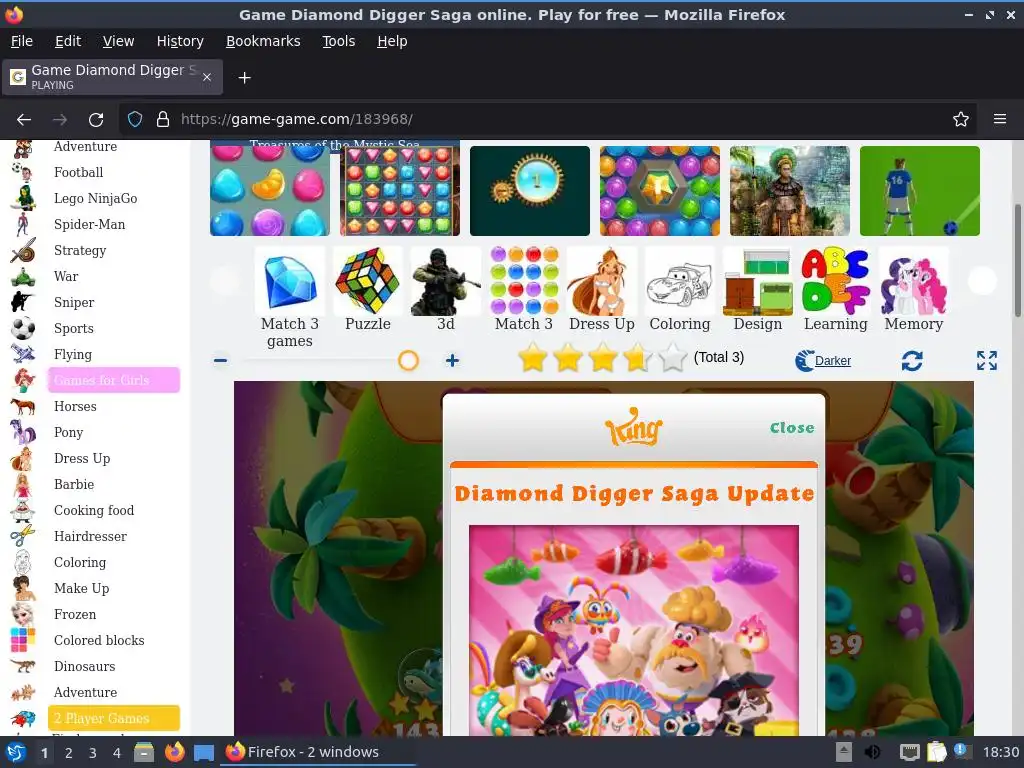1024x768 pixels.
Task: Decrease game size with the minus icon
Action: click(x=221, y=360)
